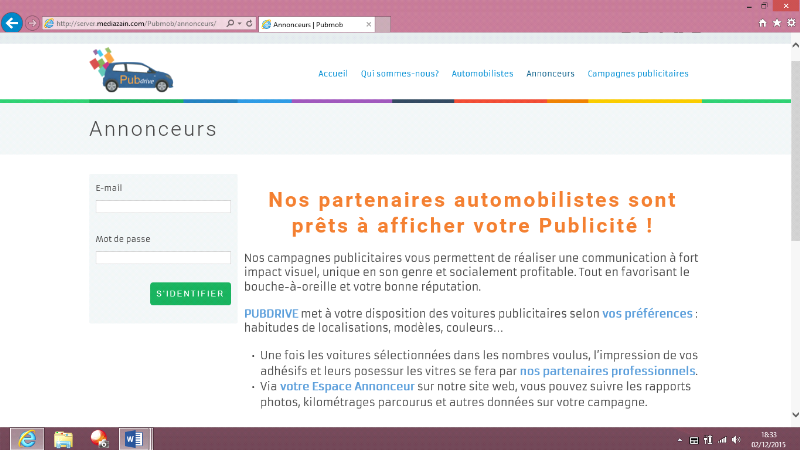Click the volume speaker tray icon
The height and width of the screenshot is (450, 800).
pos(736,440)
